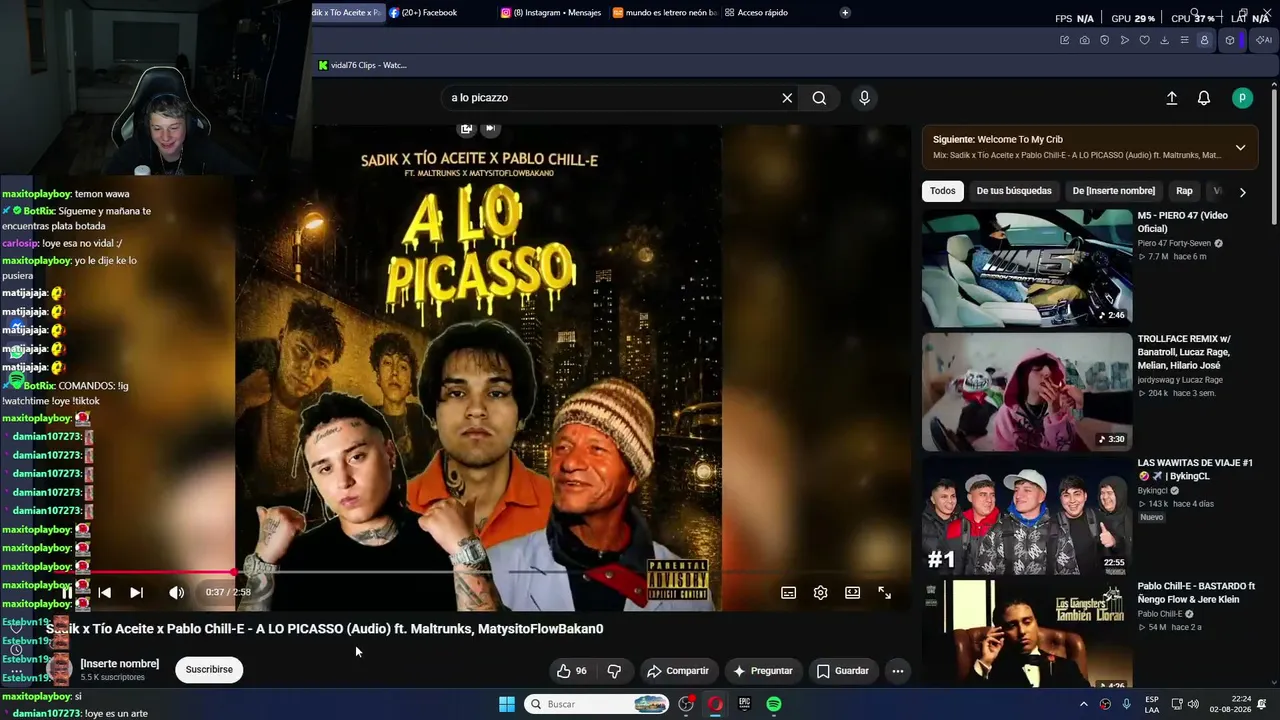
Task: Switch to the Instagram Mensajes tab
Action: [x=551, y=13]
